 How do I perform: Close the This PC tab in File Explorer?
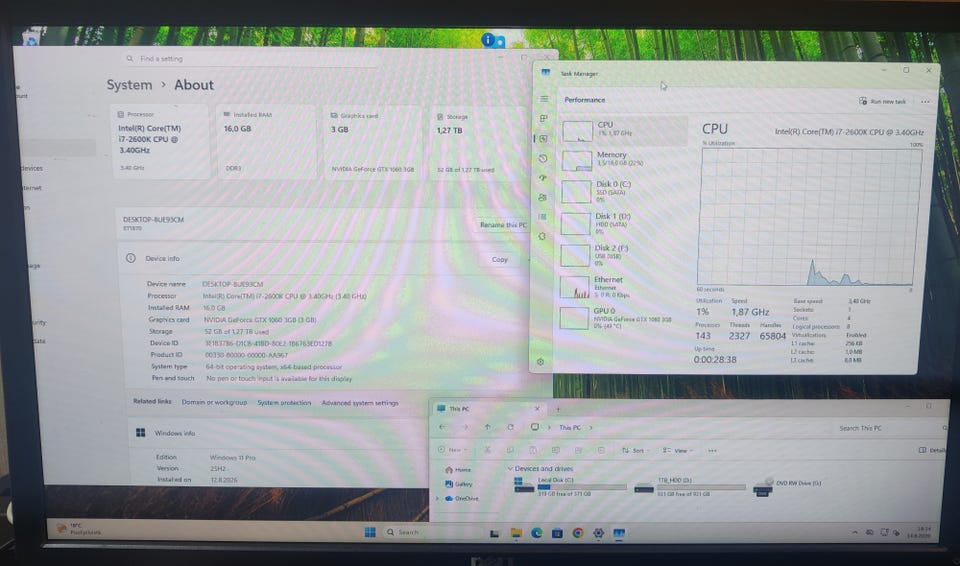point(537,409)
